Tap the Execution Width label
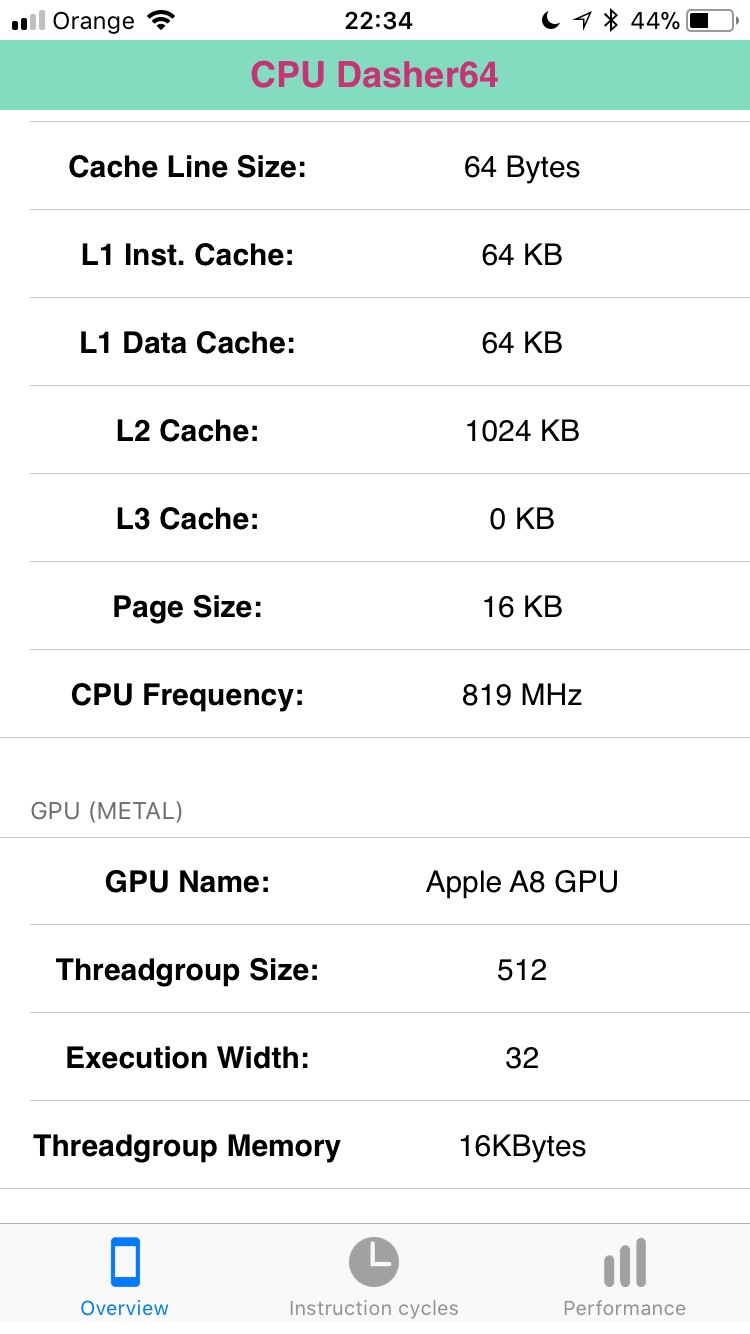This screenshot has width=750, height=1334. point(187,1058)
